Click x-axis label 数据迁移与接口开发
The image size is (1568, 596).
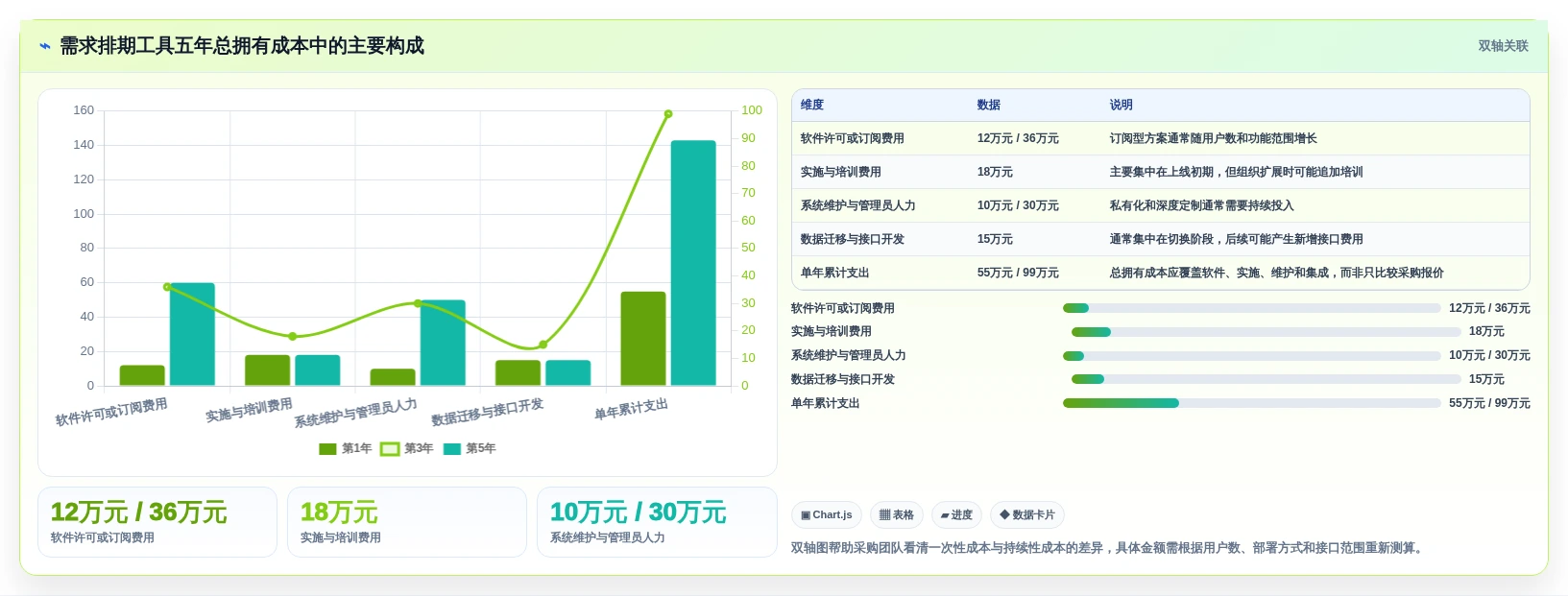coord(488,412)
